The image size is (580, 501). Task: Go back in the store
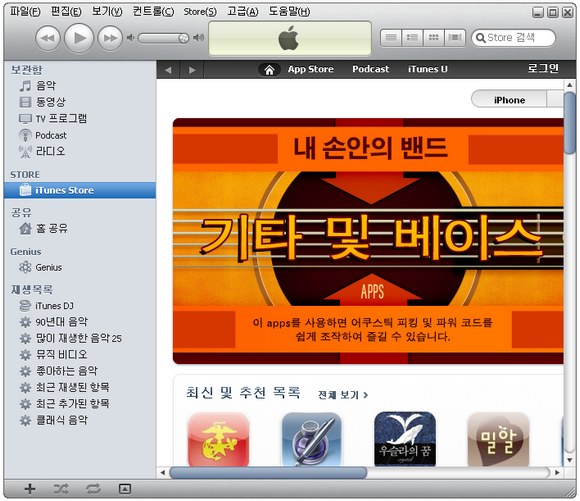click(168, 70)
